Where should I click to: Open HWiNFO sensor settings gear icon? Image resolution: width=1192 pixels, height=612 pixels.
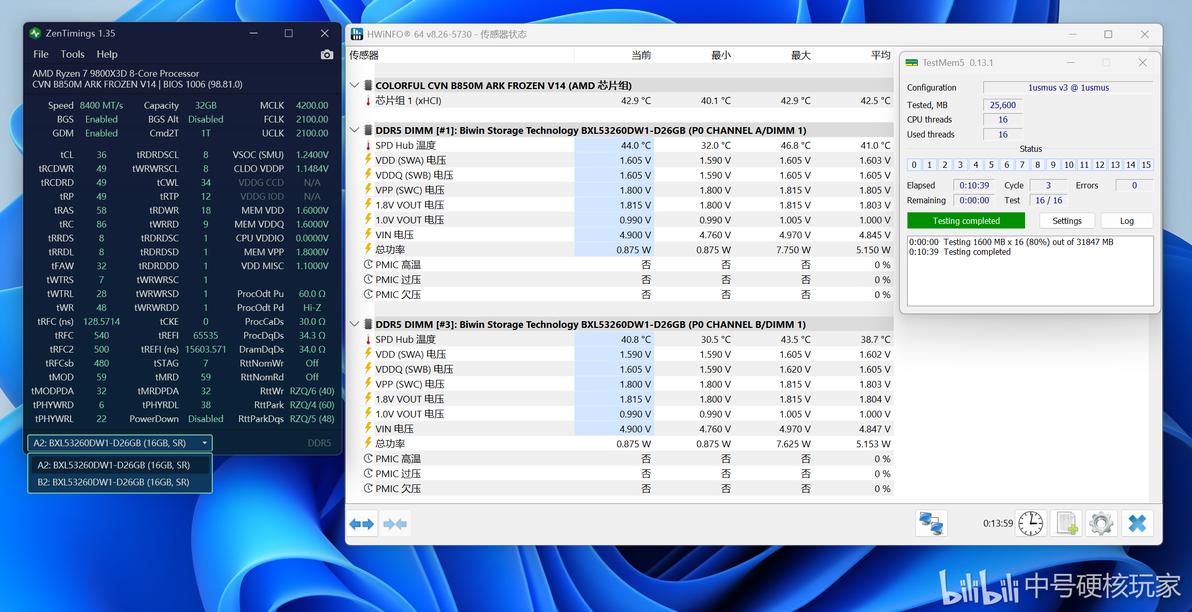click(1102, 523)
